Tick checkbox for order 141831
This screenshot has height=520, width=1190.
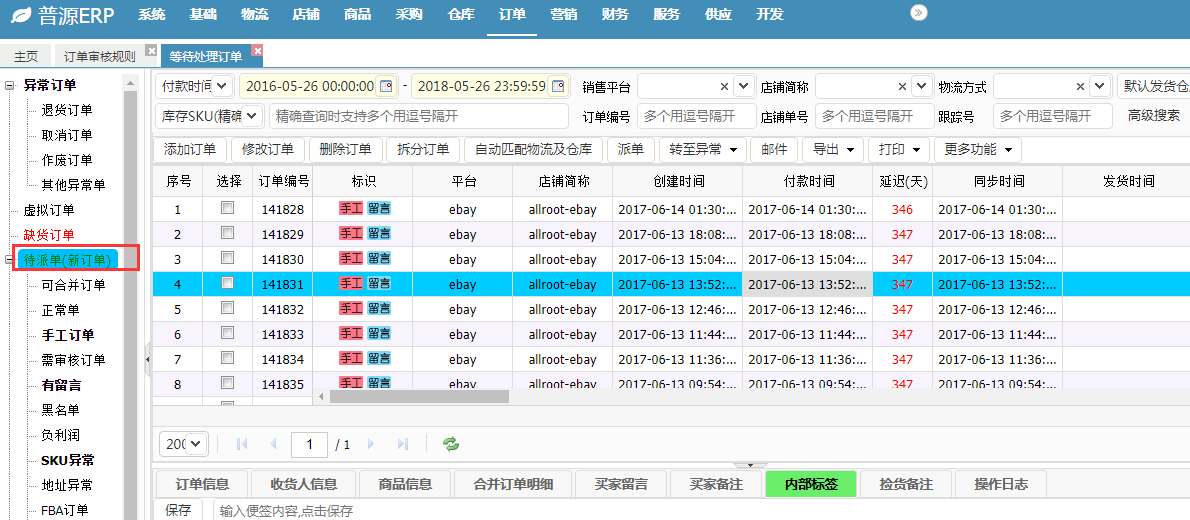pos(227,282)
